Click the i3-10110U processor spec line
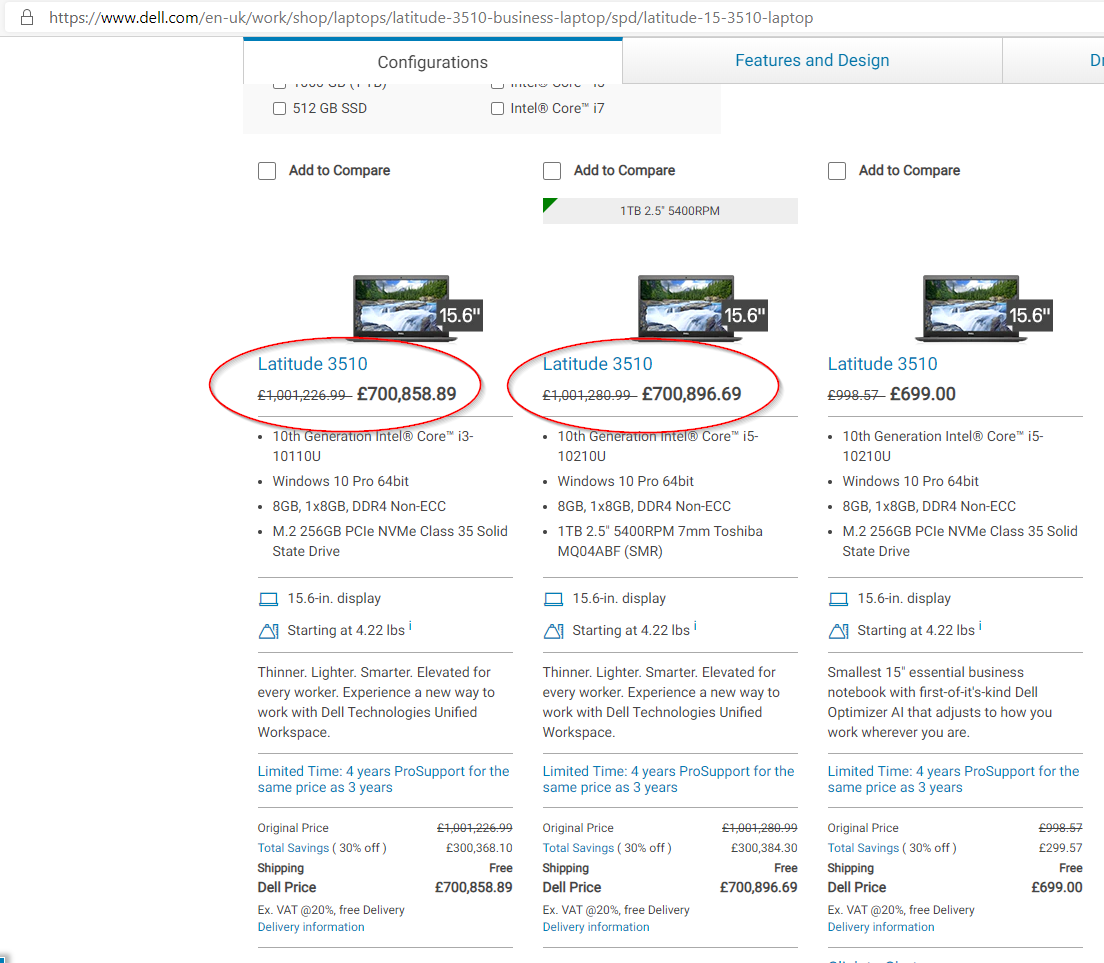The image size is (1104, 963). (x=373, y=446)
